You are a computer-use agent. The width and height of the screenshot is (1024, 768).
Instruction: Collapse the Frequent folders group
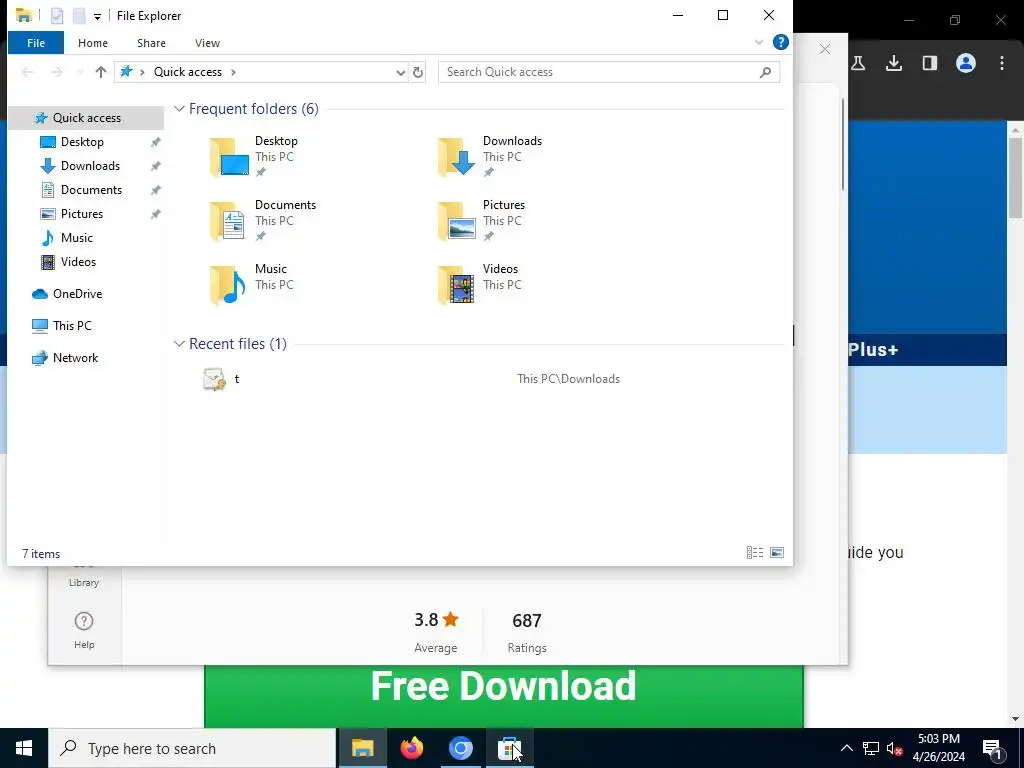coord(179,108)
